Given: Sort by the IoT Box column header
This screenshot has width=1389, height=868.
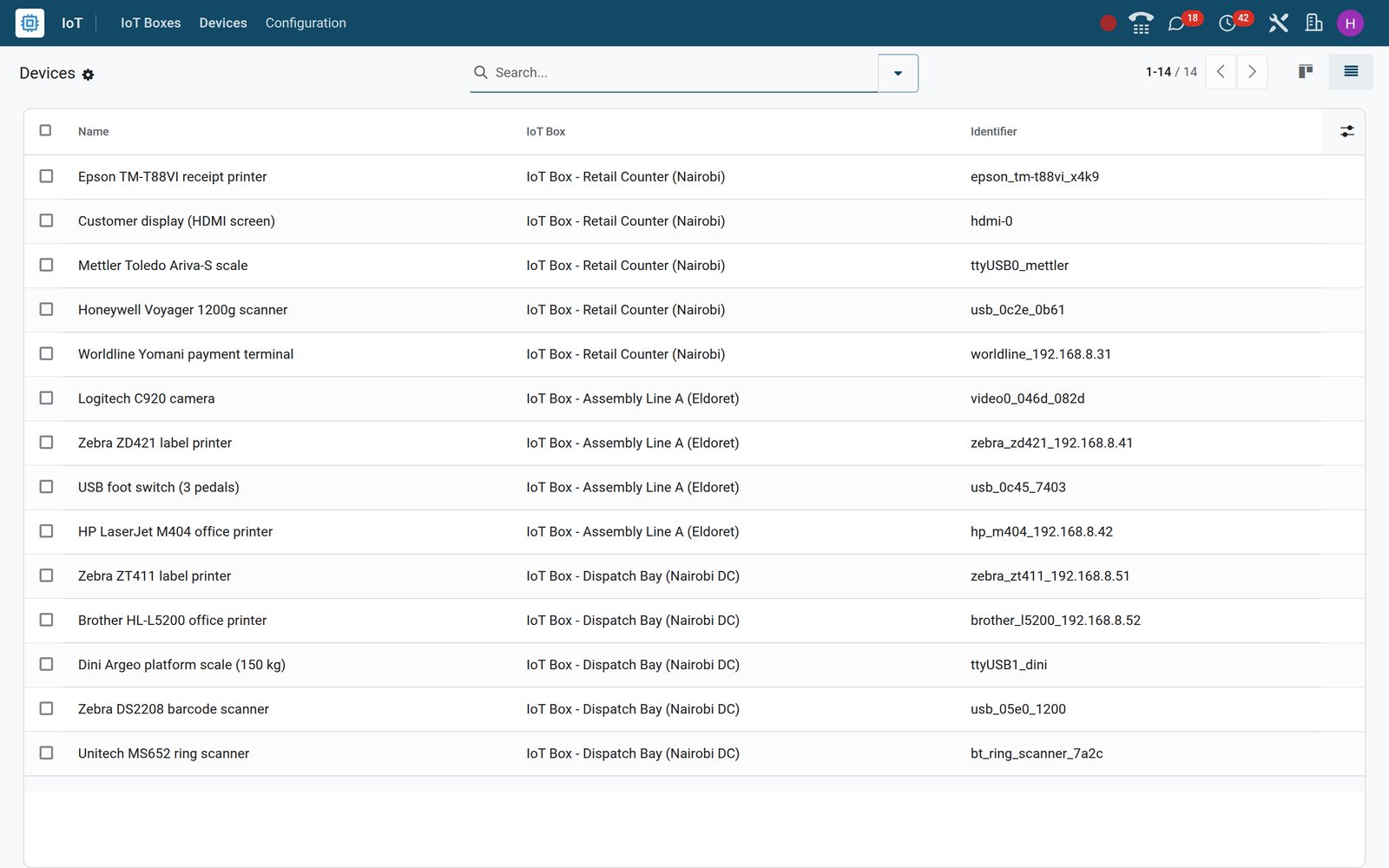Looking at the screenshot, I should 545,132.
